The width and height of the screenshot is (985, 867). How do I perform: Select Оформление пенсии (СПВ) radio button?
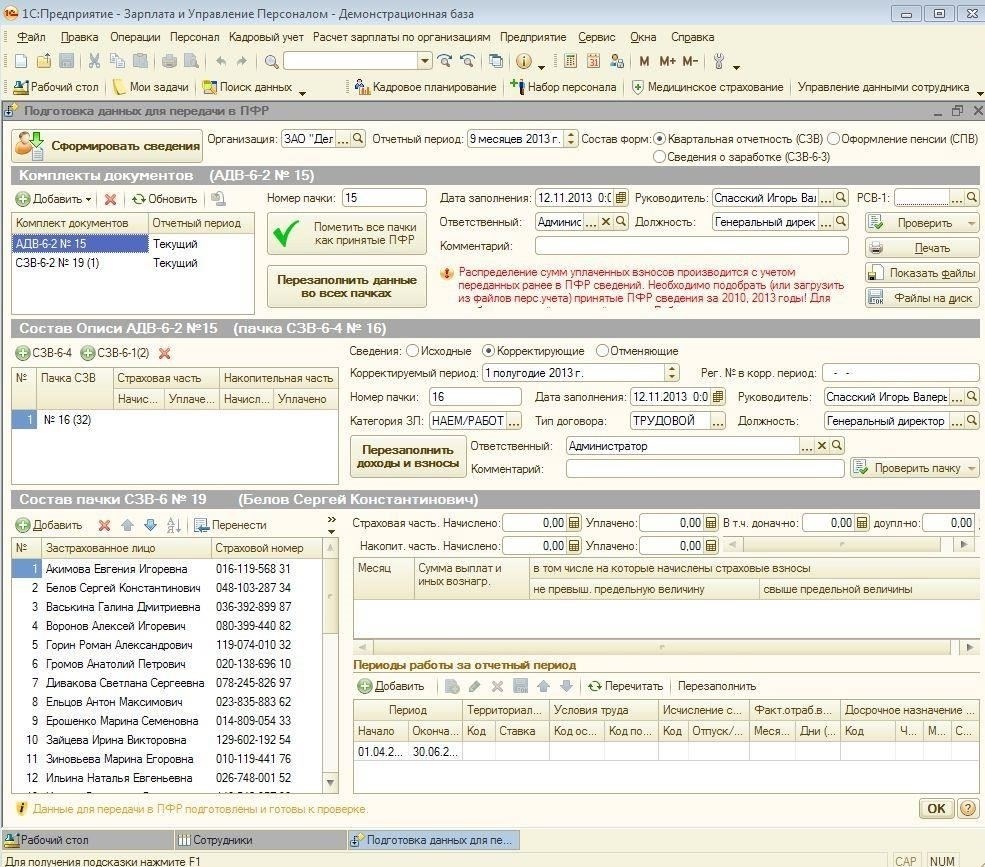tap(834, 139)
